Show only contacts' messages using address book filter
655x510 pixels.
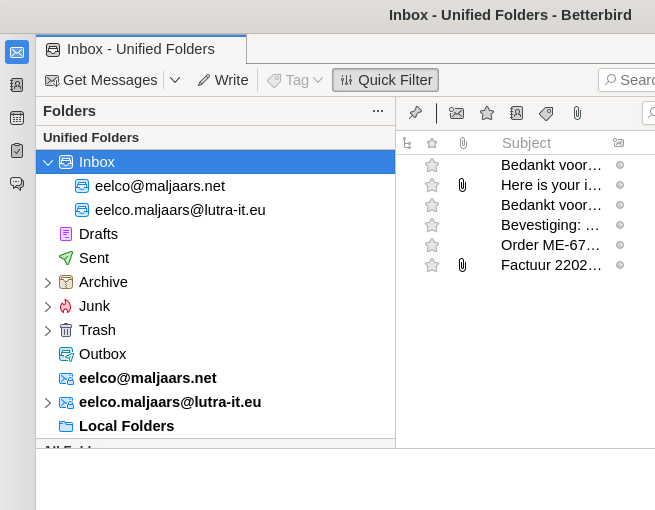(x=516, y=113)
